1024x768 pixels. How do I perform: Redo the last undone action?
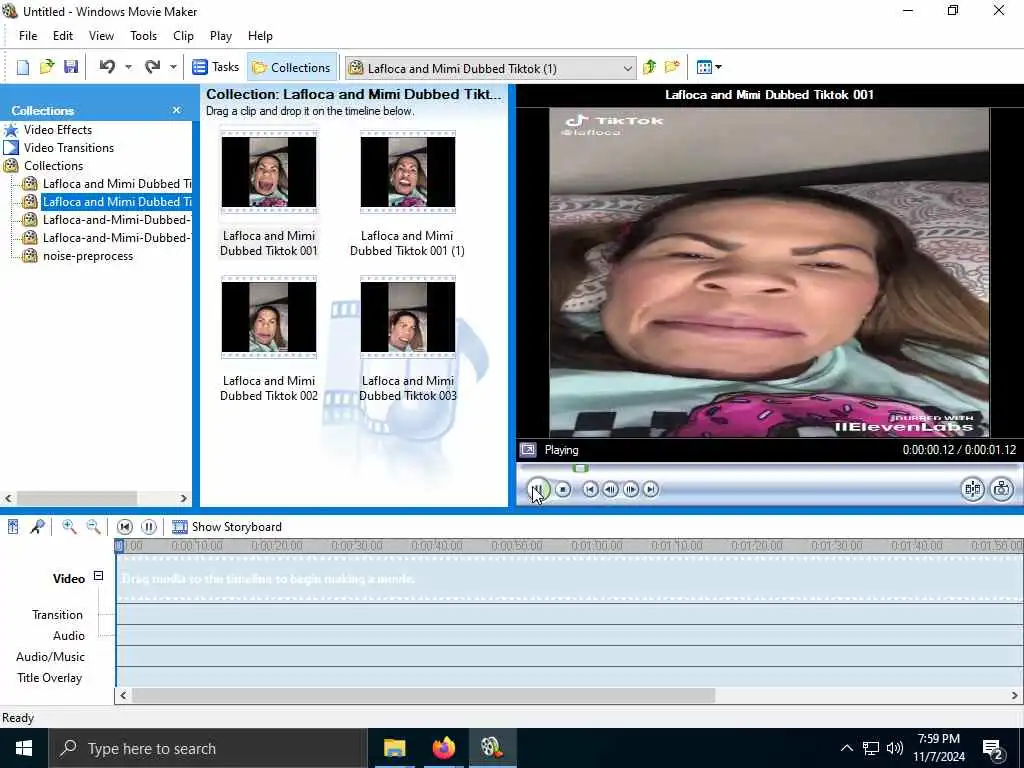pos(153,67)
